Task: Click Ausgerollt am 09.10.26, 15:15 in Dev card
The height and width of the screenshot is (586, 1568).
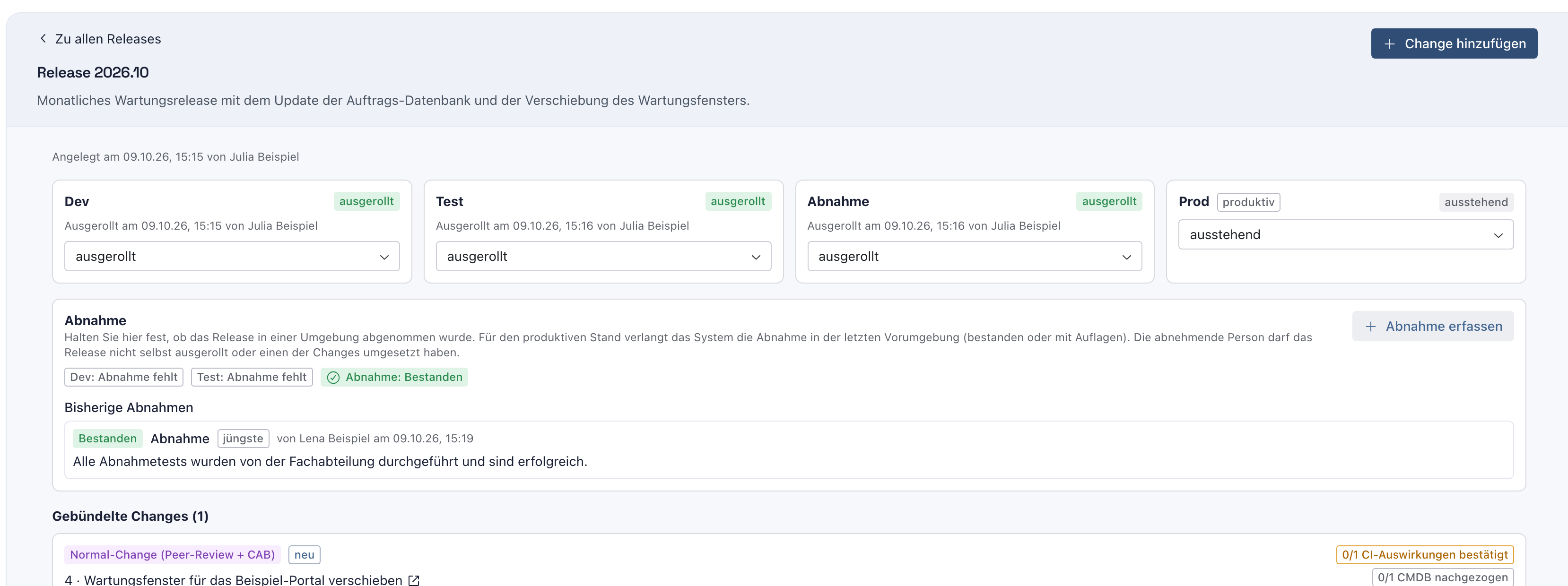Action: pos(191,226)
